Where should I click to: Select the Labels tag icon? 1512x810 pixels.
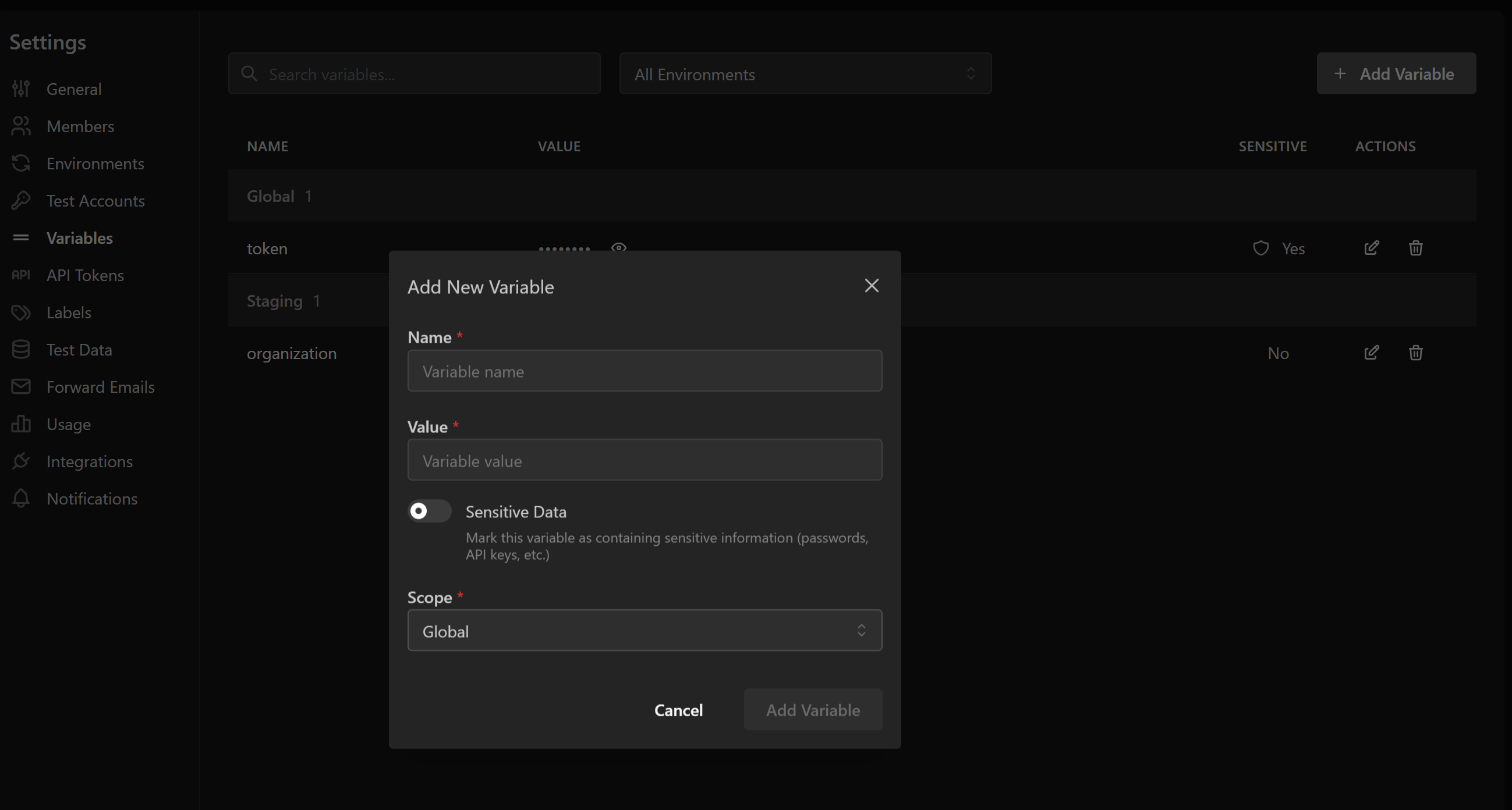tap(21, 312)
